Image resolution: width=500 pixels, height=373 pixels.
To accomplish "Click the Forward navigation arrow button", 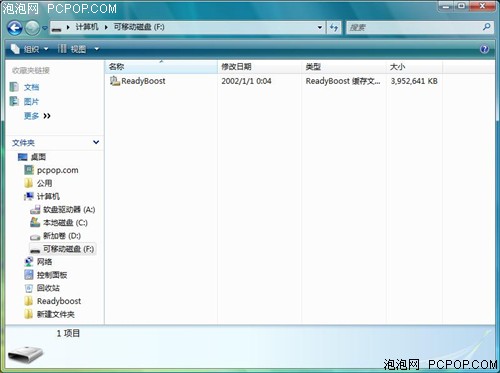I will [33, 28].
